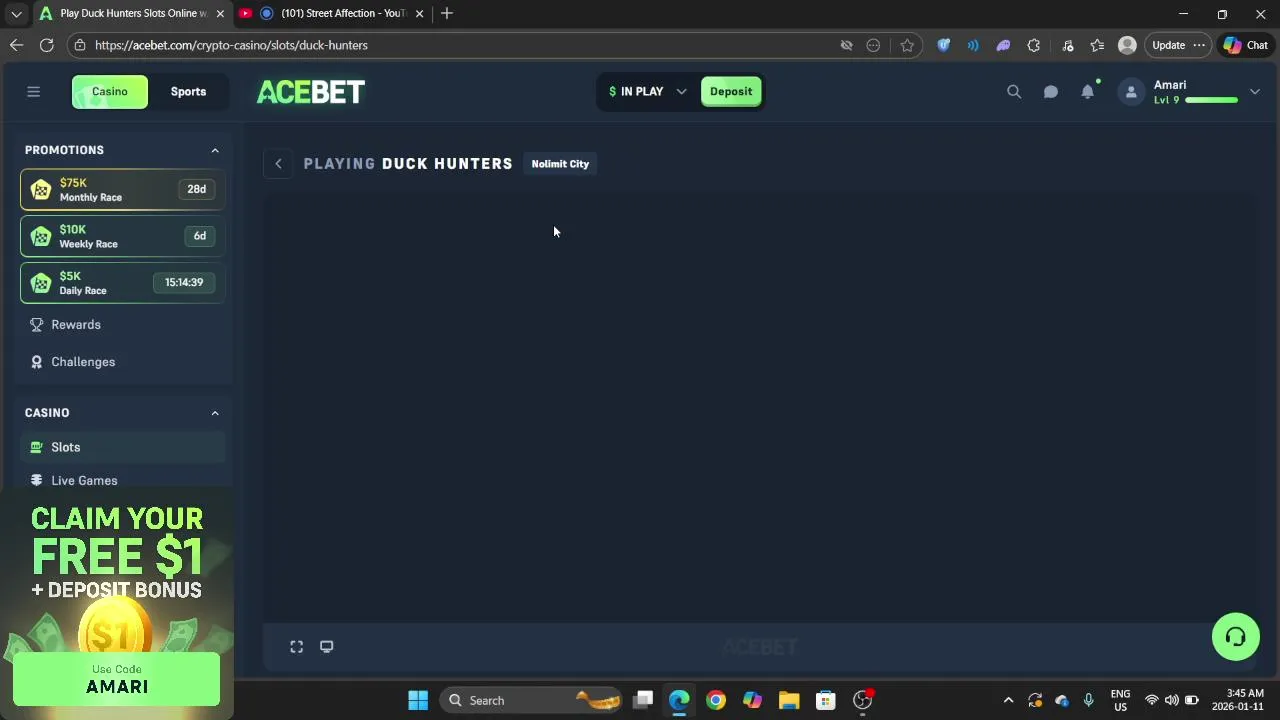Collapse the Promotions section

(215, 150)
